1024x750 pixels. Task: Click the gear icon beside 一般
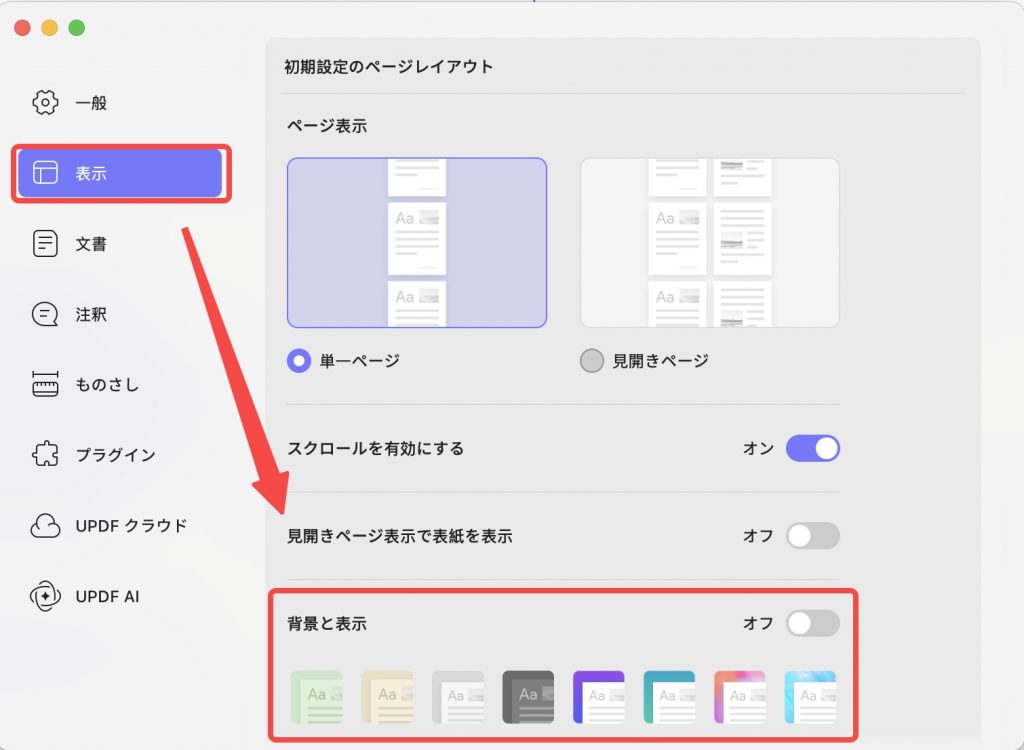coord(45,103)
